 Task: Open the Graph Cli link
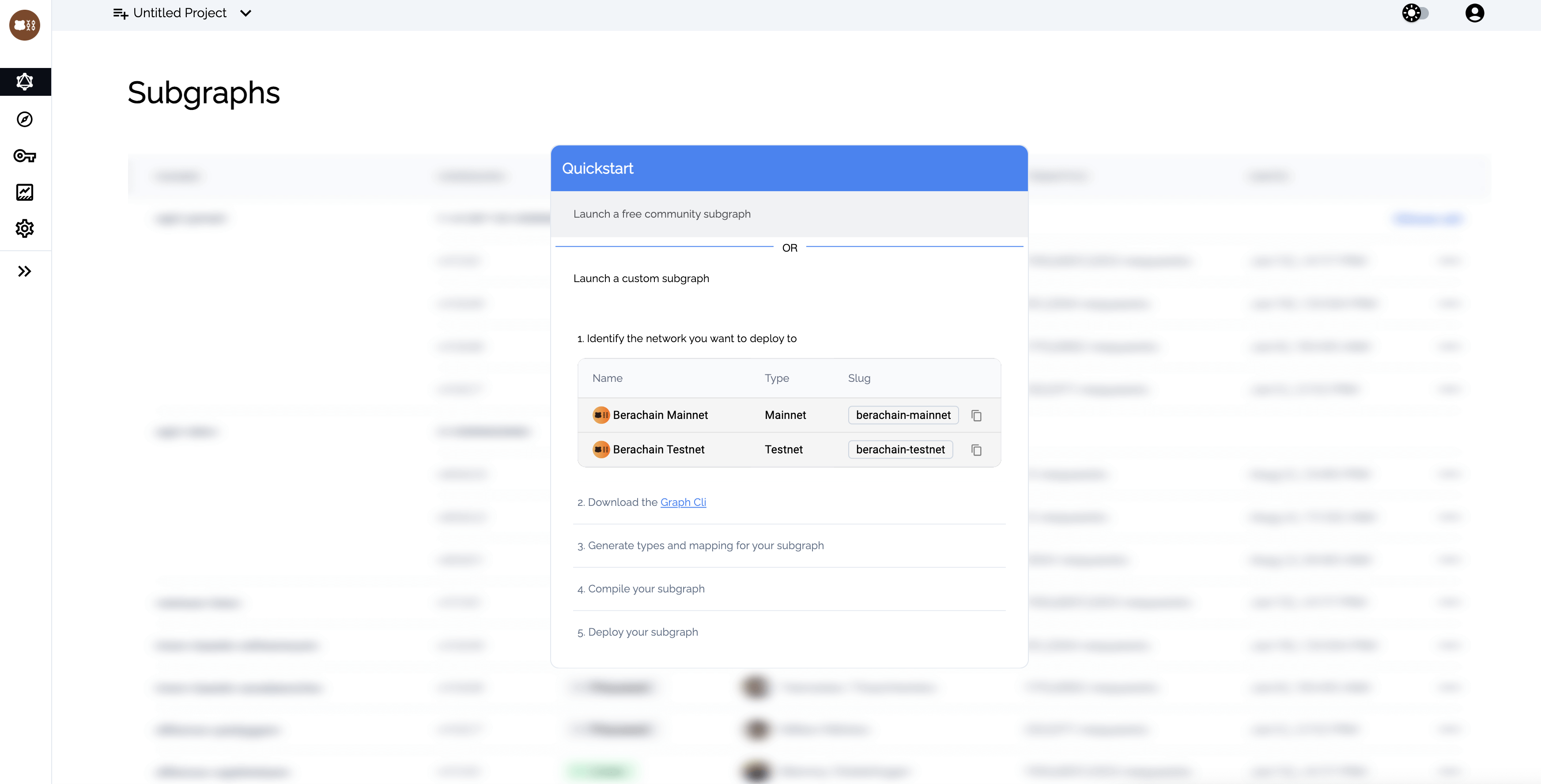(683, 502)
